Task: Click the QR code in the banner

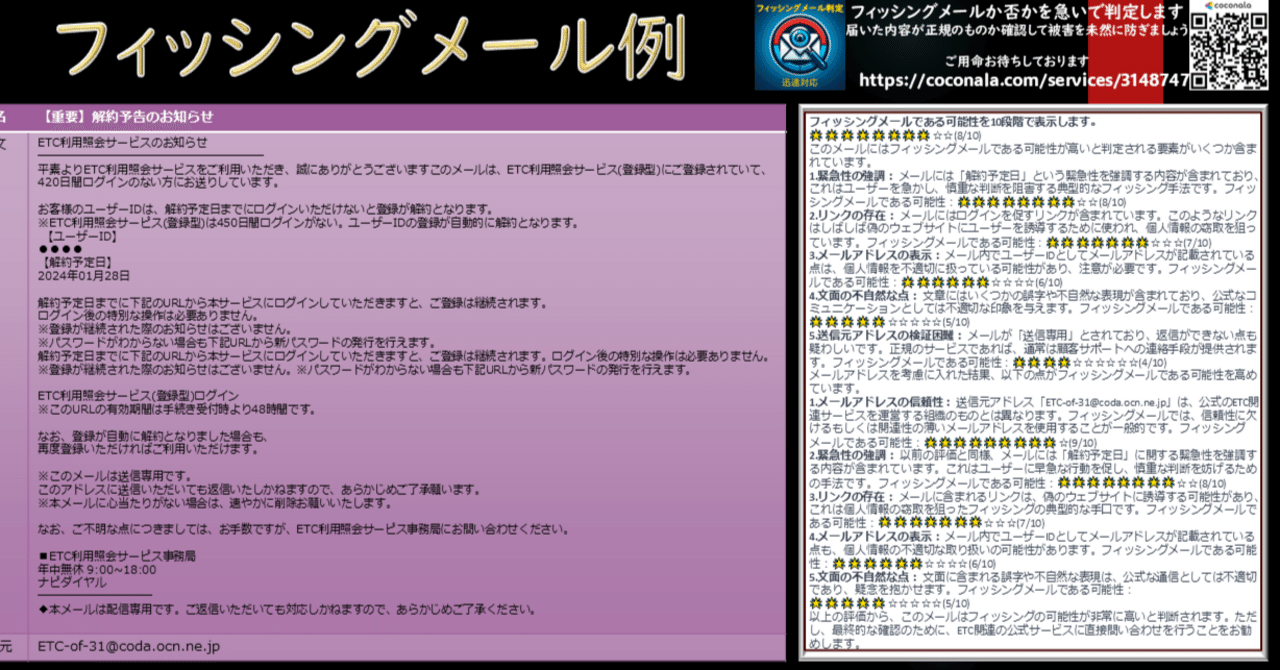Action: click(1231, 52)
